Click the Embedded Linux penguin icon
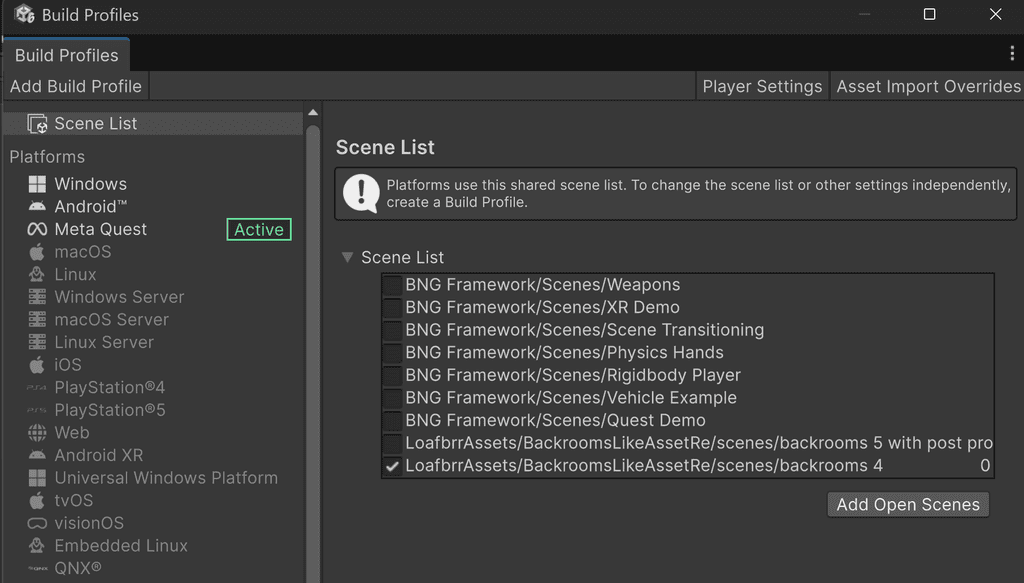This screenshot has width=1024, height=583. [x=37, y=545]
